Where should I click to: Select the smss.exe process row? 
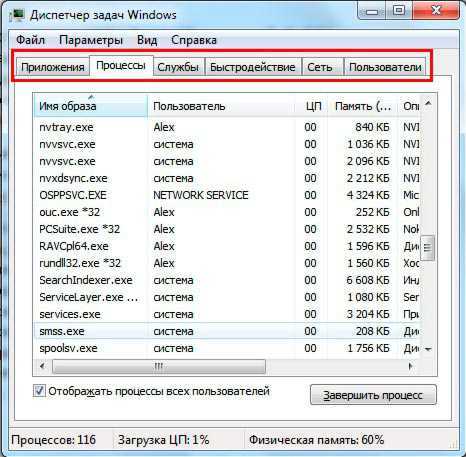227,331
